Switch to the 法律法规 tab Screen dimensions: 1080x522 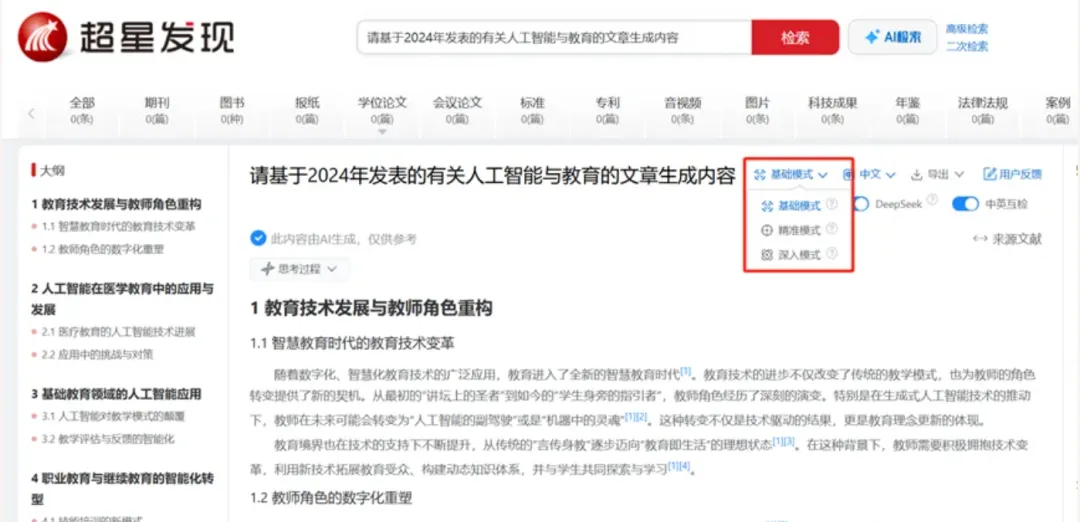point(983,110)
